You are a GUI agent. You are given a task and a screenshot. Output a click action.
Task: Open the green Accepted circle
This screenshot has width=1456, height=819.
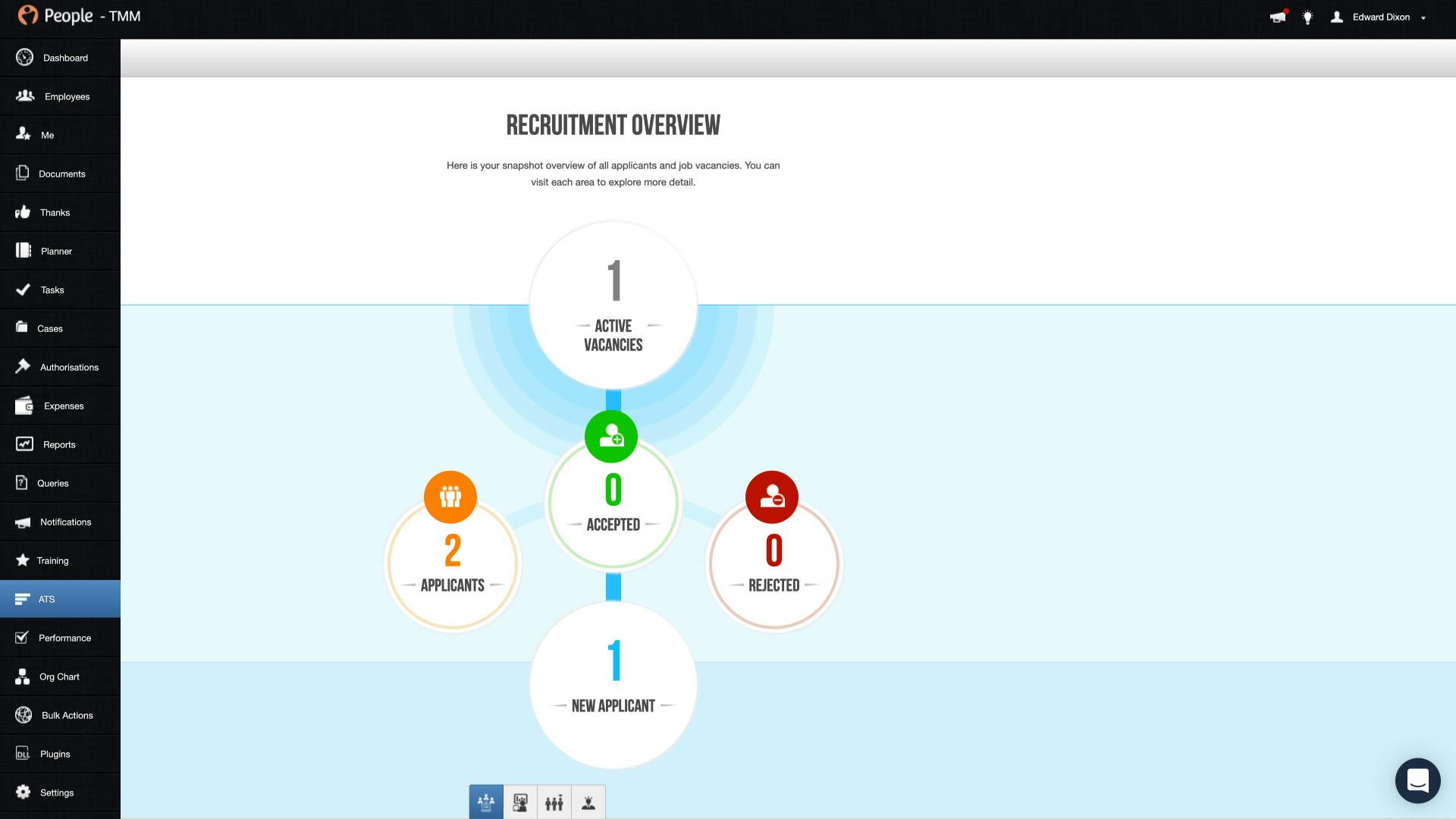point(613,503)
